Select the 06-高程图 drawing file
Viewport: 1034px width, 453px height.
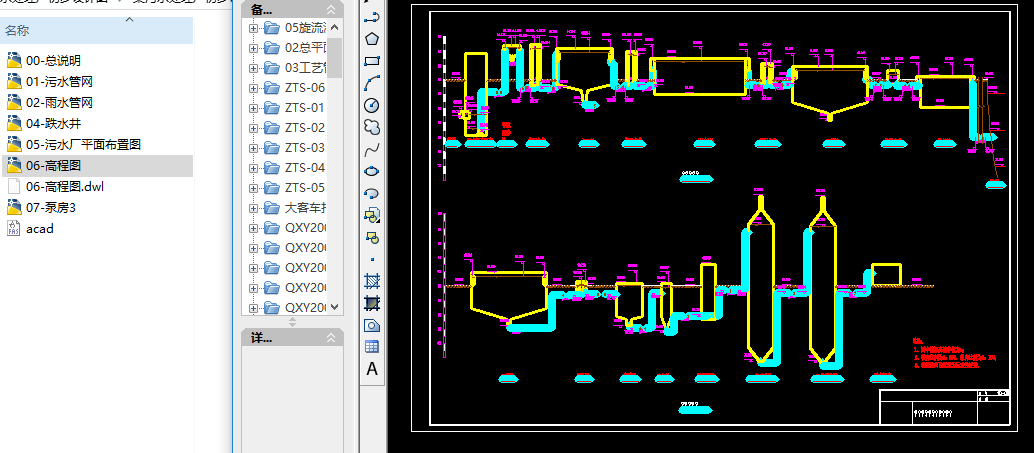coord(96,166)
